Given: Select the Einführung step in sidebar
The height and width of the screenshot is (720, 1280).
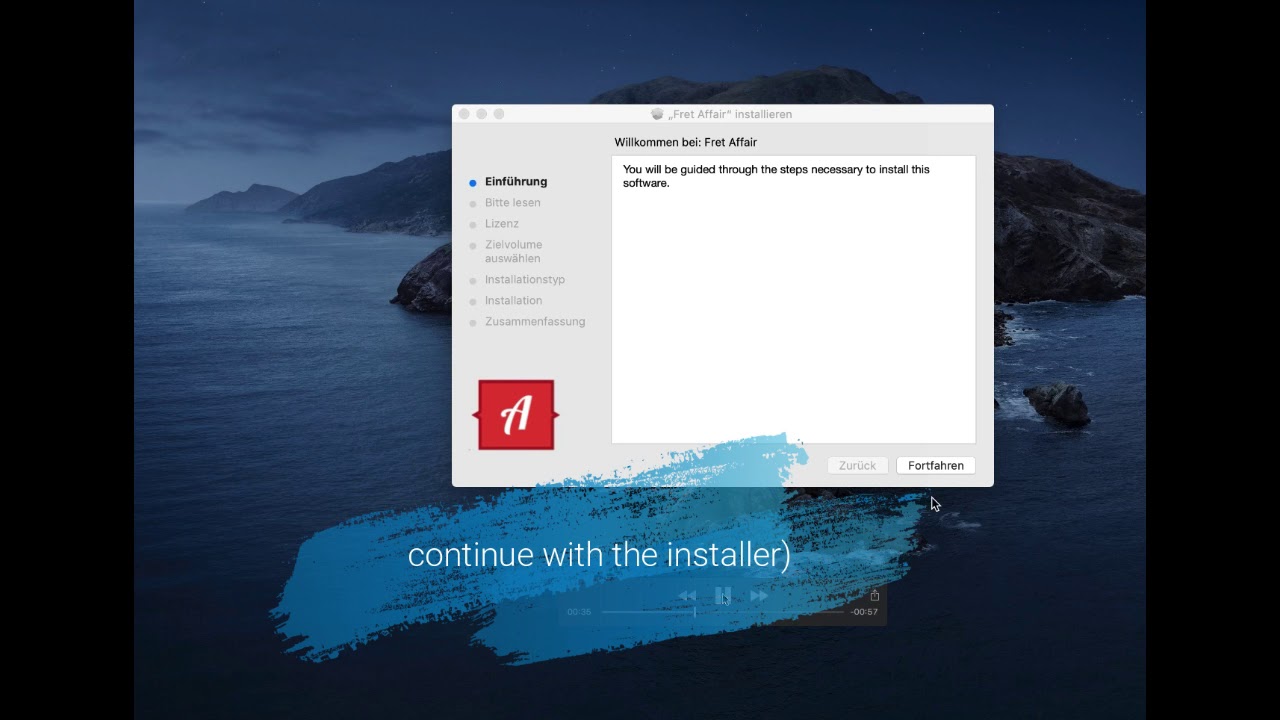Looking at the screenshot, I should click(516, 182).
